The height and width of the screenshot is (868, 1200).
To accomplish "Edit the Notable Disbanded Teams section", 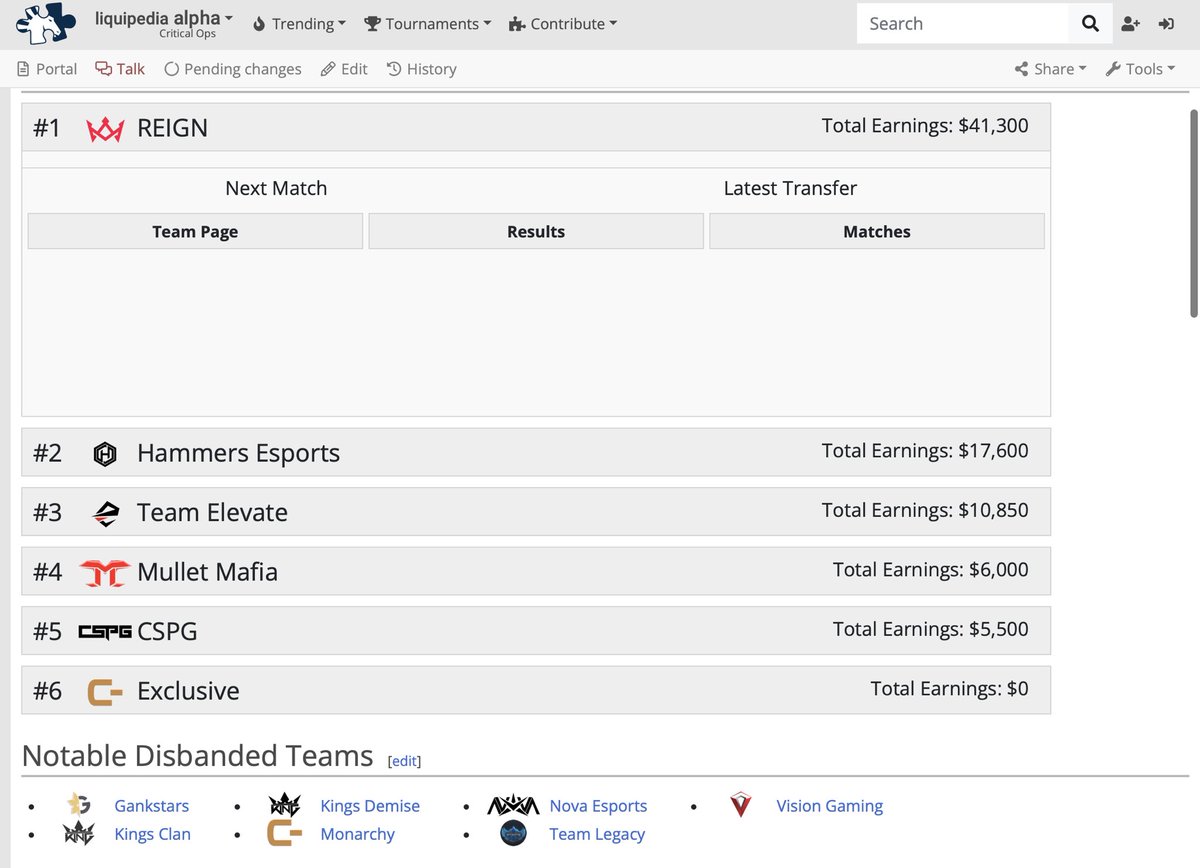I will click(404, 761).
